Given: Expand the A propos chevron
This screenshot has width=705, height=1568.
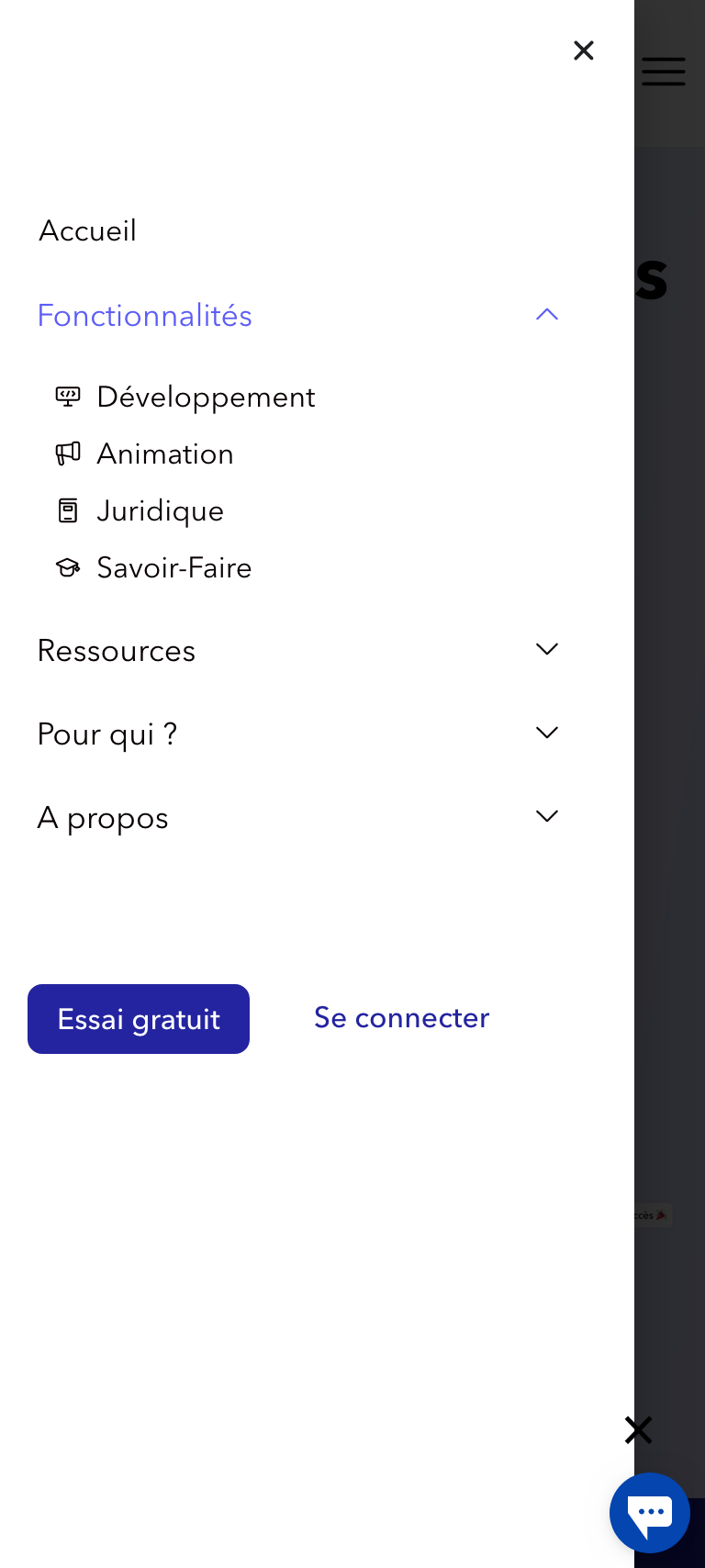Looking at the screenshot, I should coord(547,817).
